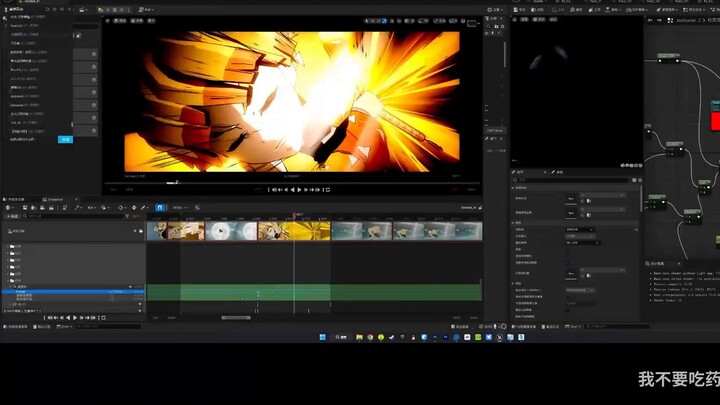This screenshot has width=720, height=405.
Task: Select the yellow burst shot thumbnail in filmstrip
Action: (294, 231)
